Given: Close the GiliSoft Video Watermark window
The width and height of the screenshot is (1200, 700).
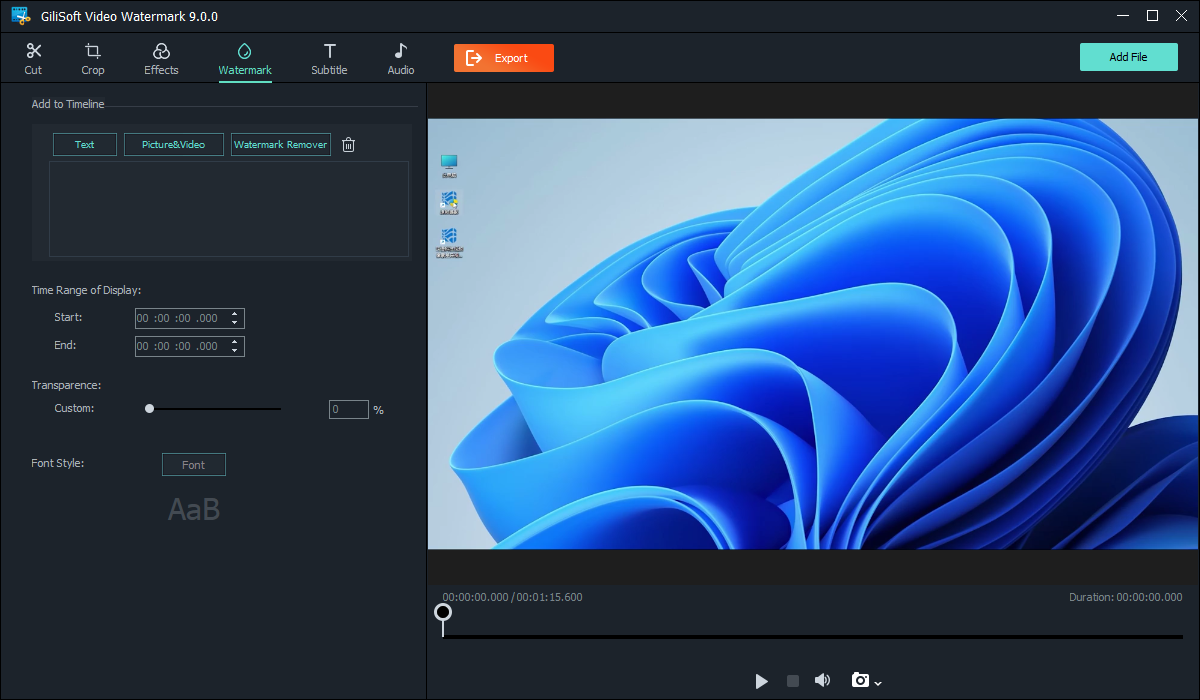Looking at the screenshot, I should tap(1180, 16).
